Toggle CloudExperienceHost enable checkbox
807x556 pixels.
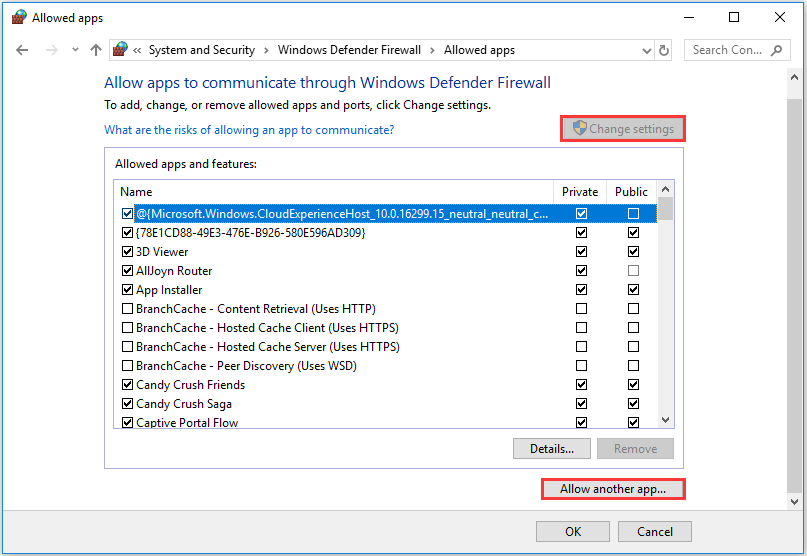pos(127,214)
